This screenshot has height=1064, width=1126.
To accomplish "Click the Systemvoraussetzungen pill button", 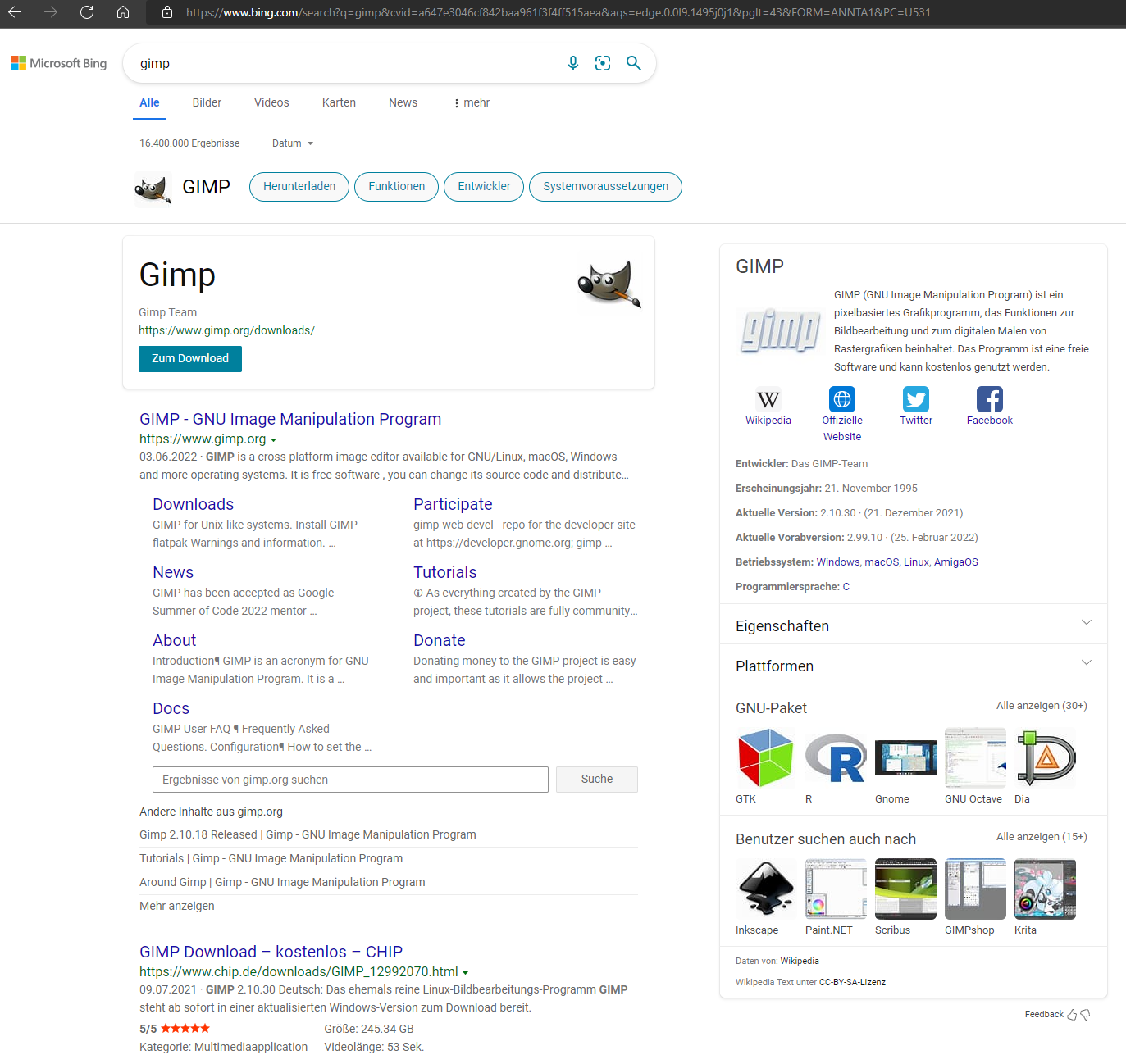I will click(605, 187).
